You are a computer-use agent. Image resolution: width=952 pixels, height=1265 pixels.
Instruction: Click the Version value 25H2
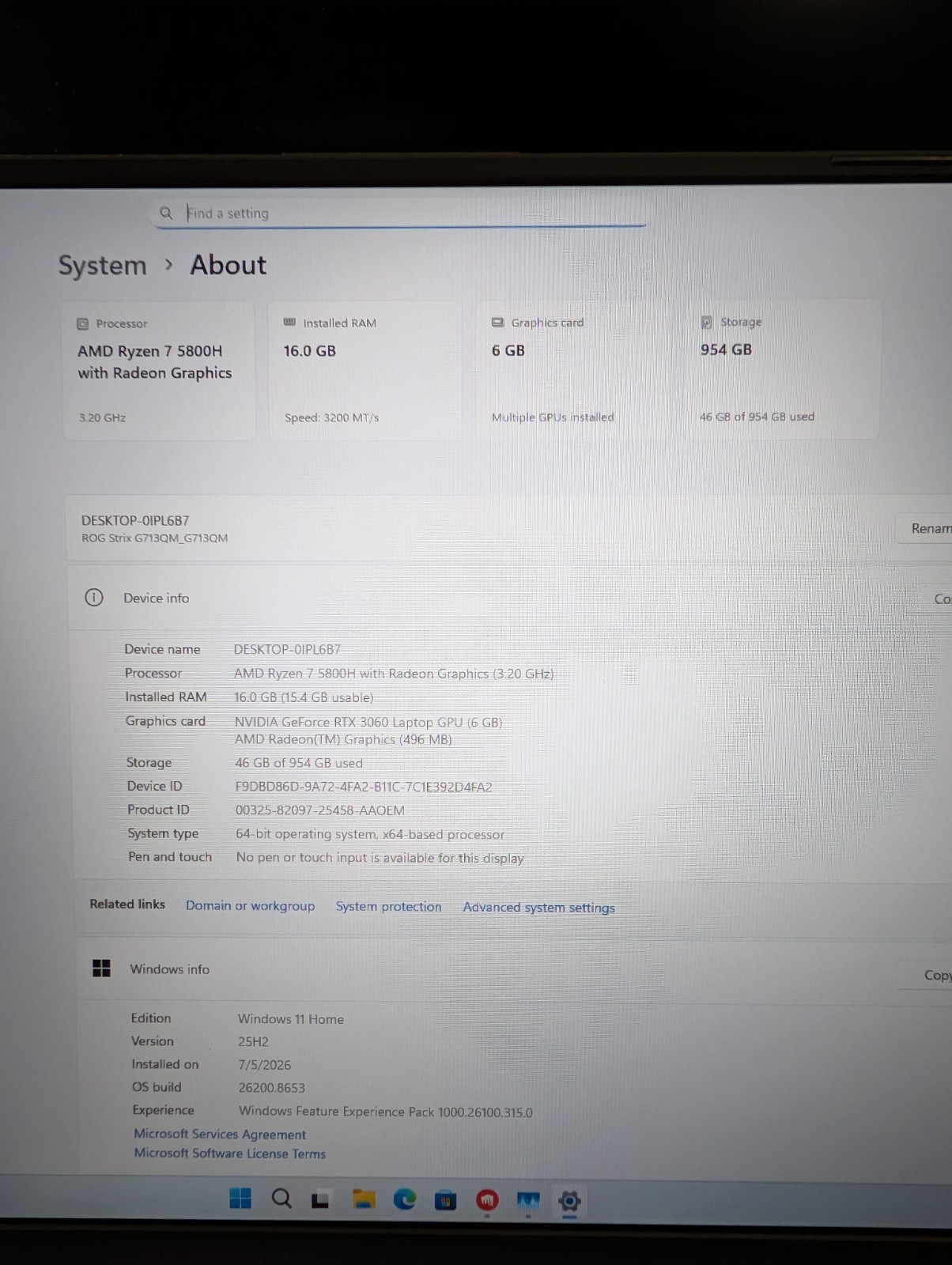254,1041
